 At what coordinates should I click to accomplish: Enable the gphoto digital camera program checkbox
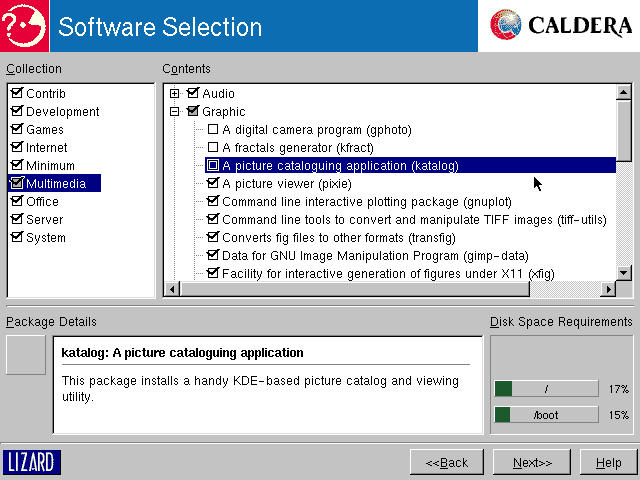click(212, 130)
